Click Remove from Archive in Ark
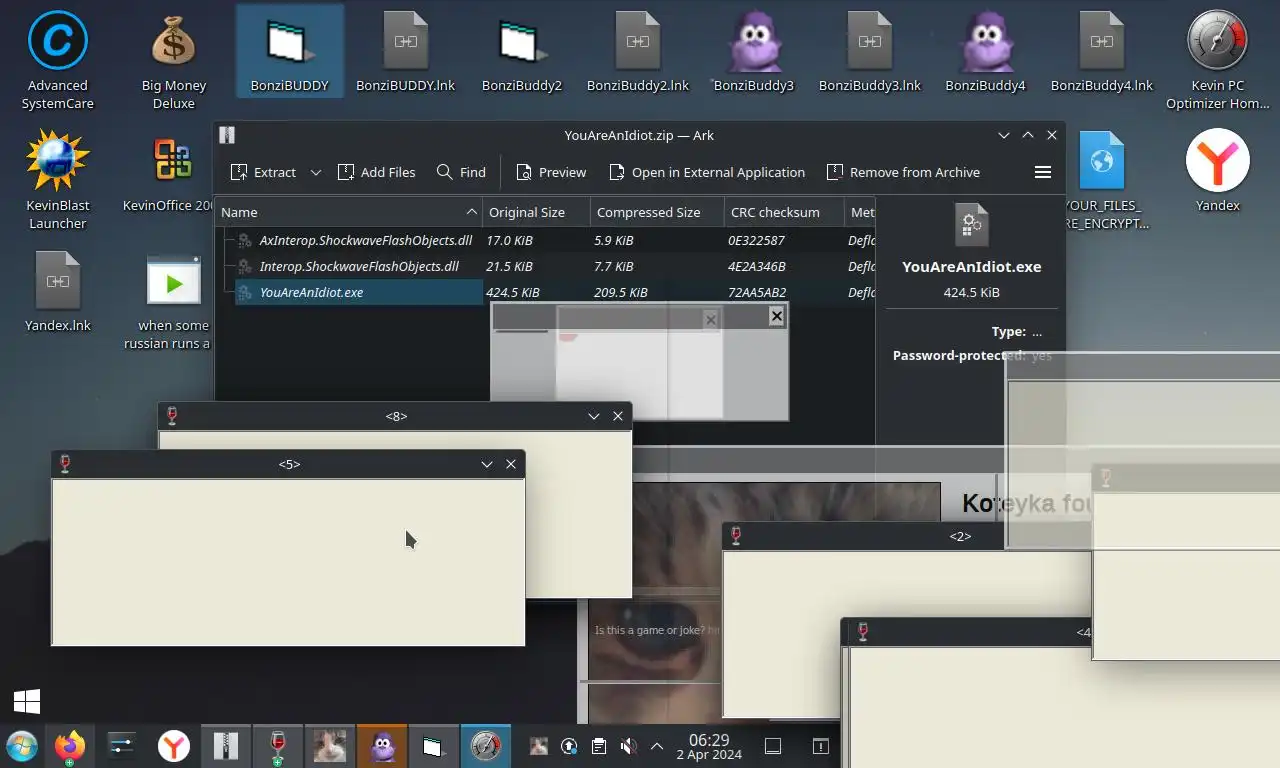Viewport: 1280px width, 768px height. pos(903,172)
